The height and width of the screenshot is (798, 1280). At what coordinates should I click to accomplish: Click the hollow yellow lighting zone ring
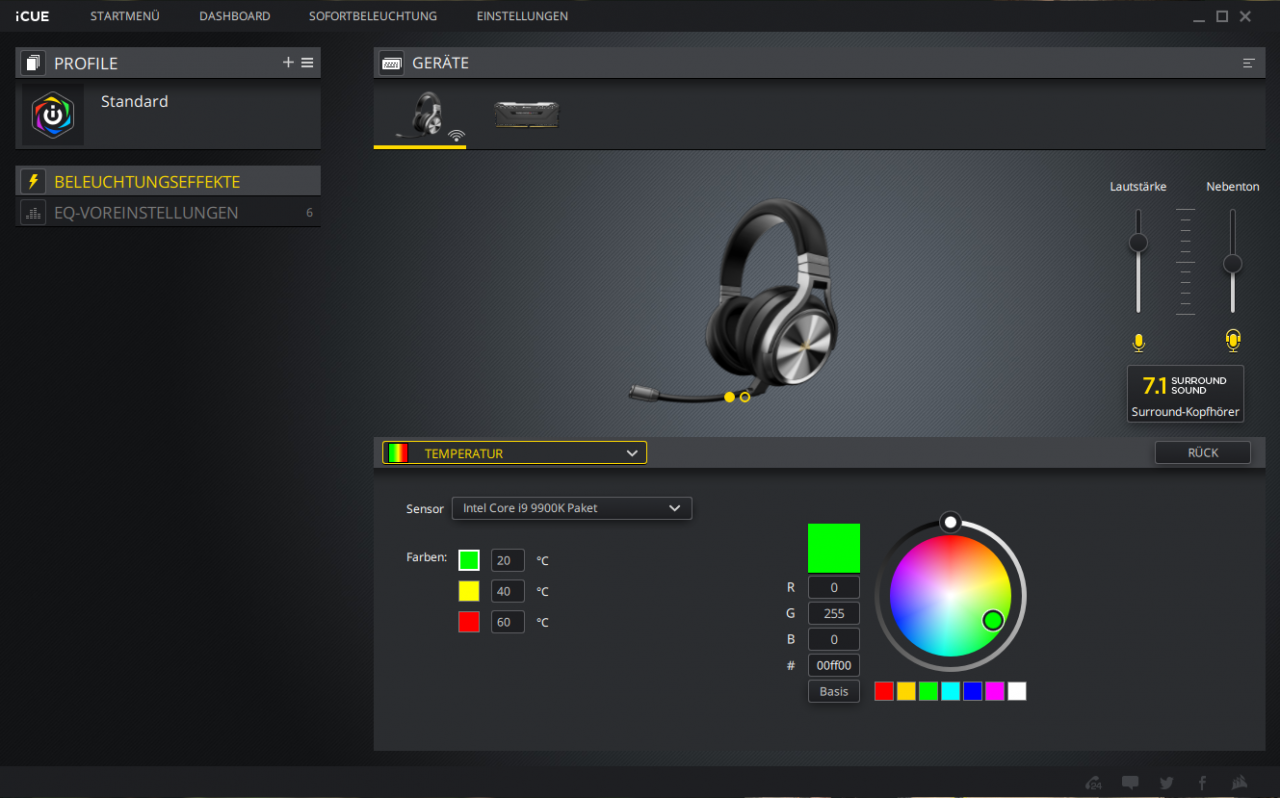[745, 397]
